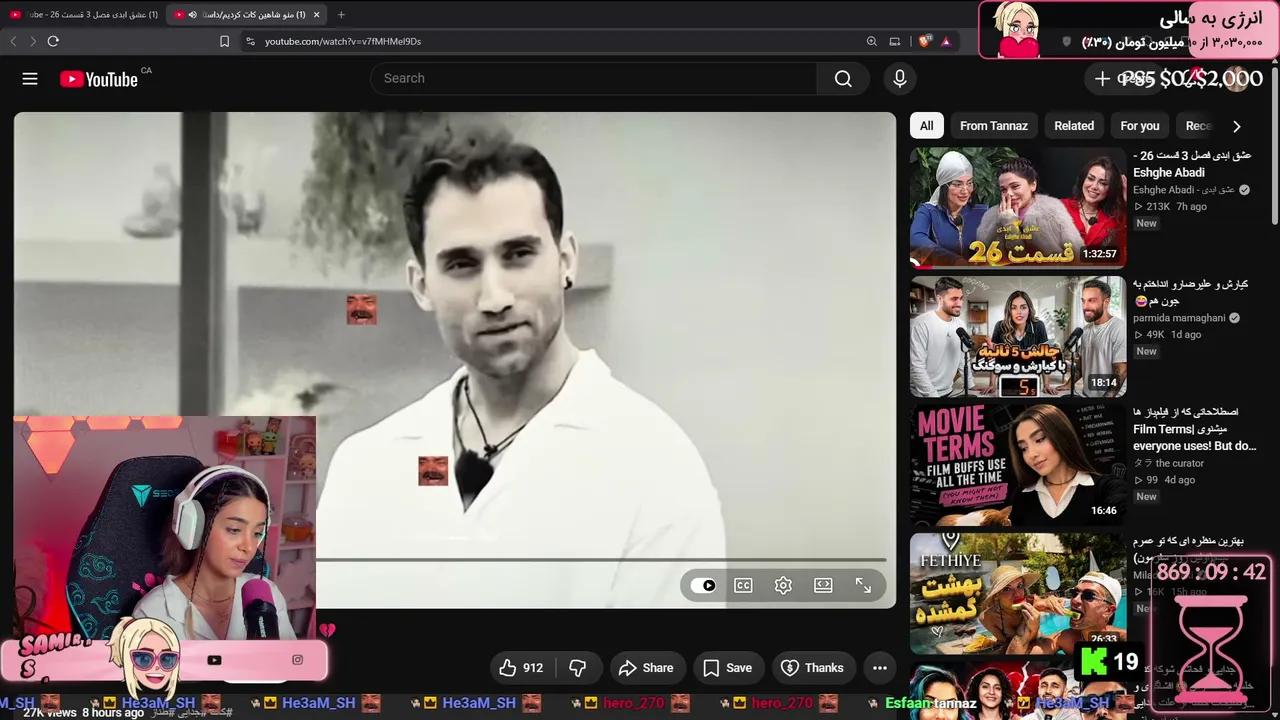Go forward with the browser forward arrow

click(x=33, y=41)
